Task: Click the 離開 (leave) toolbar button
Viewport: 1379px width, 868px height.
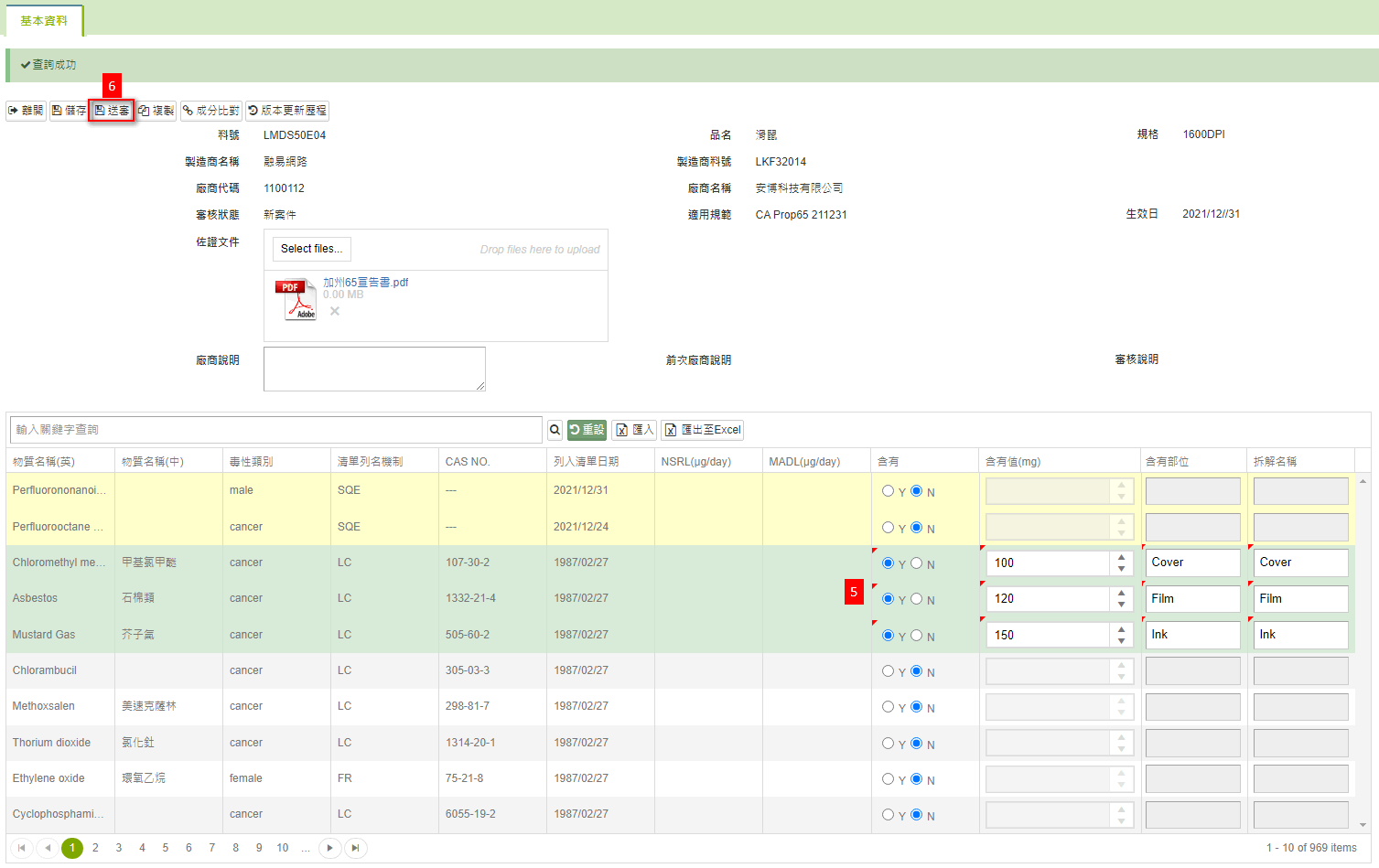Action: tap(26, 111)
